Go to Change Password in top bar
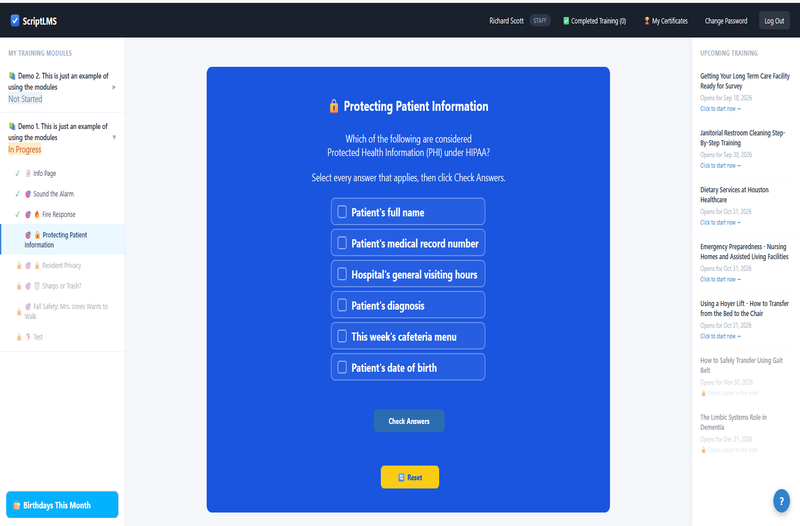Image resolution: width=800 pixels, height=526 pixels. pos(726,21)
